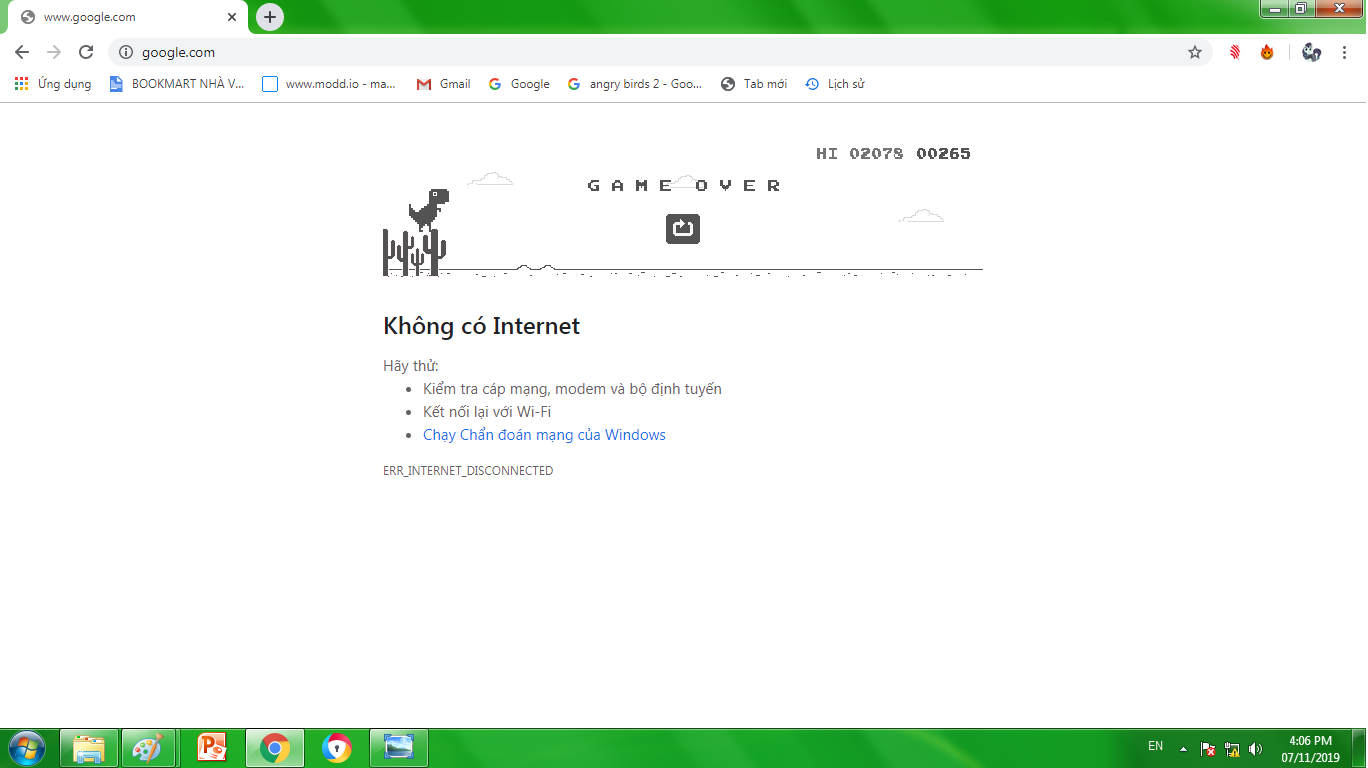
Task: Open the Google bookmark
Action: (519, 84)
